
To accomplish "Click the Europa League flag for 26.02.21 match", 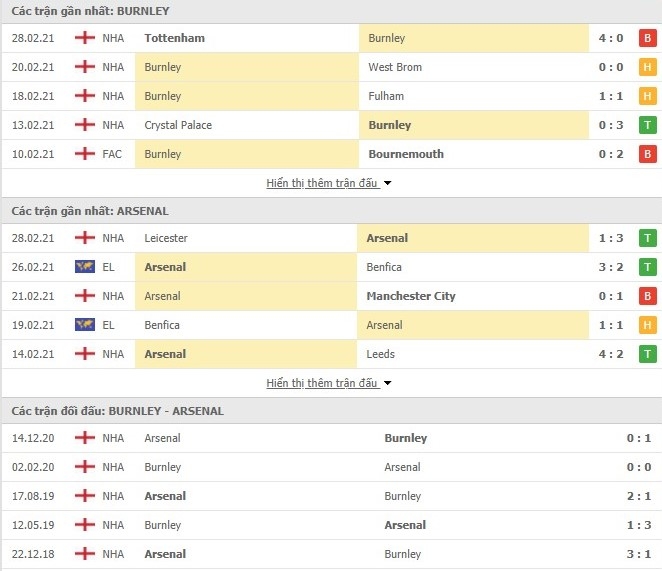I will (85, 267).
